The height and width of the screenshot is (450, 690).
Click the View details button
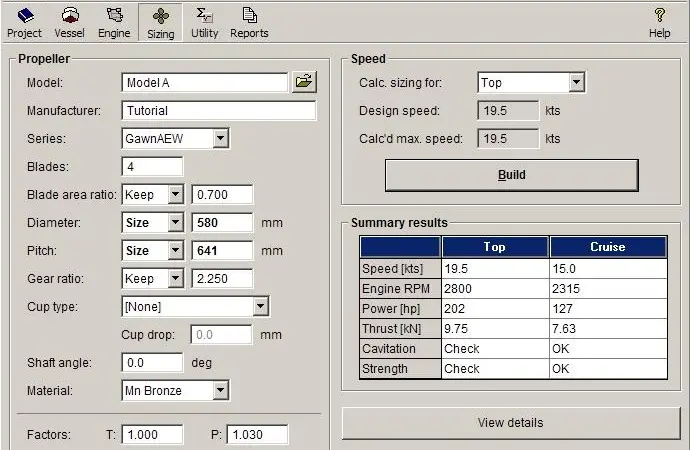click(x=511, y=423)
